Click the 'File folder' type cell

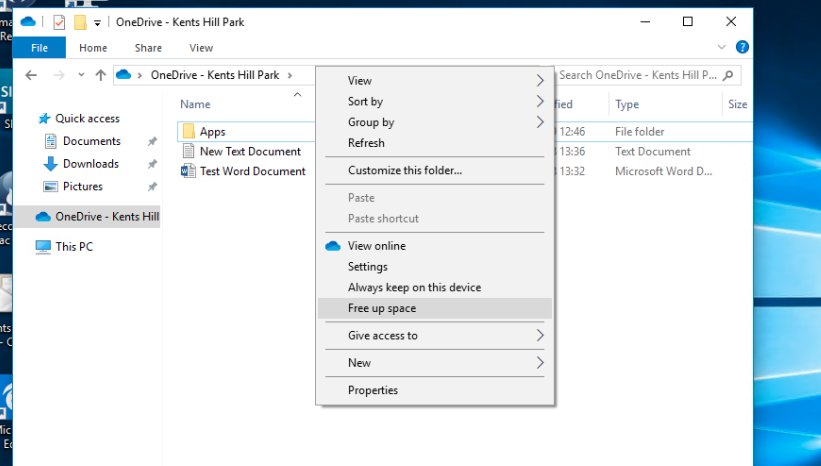639,131
